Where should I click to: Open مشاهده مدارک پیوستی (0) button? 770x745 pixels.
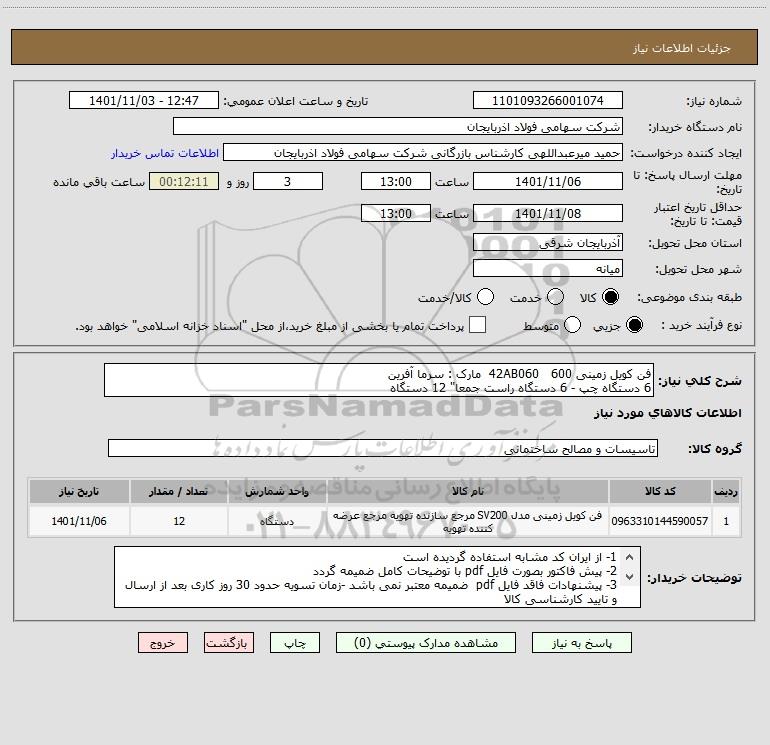tap(426, 643)
